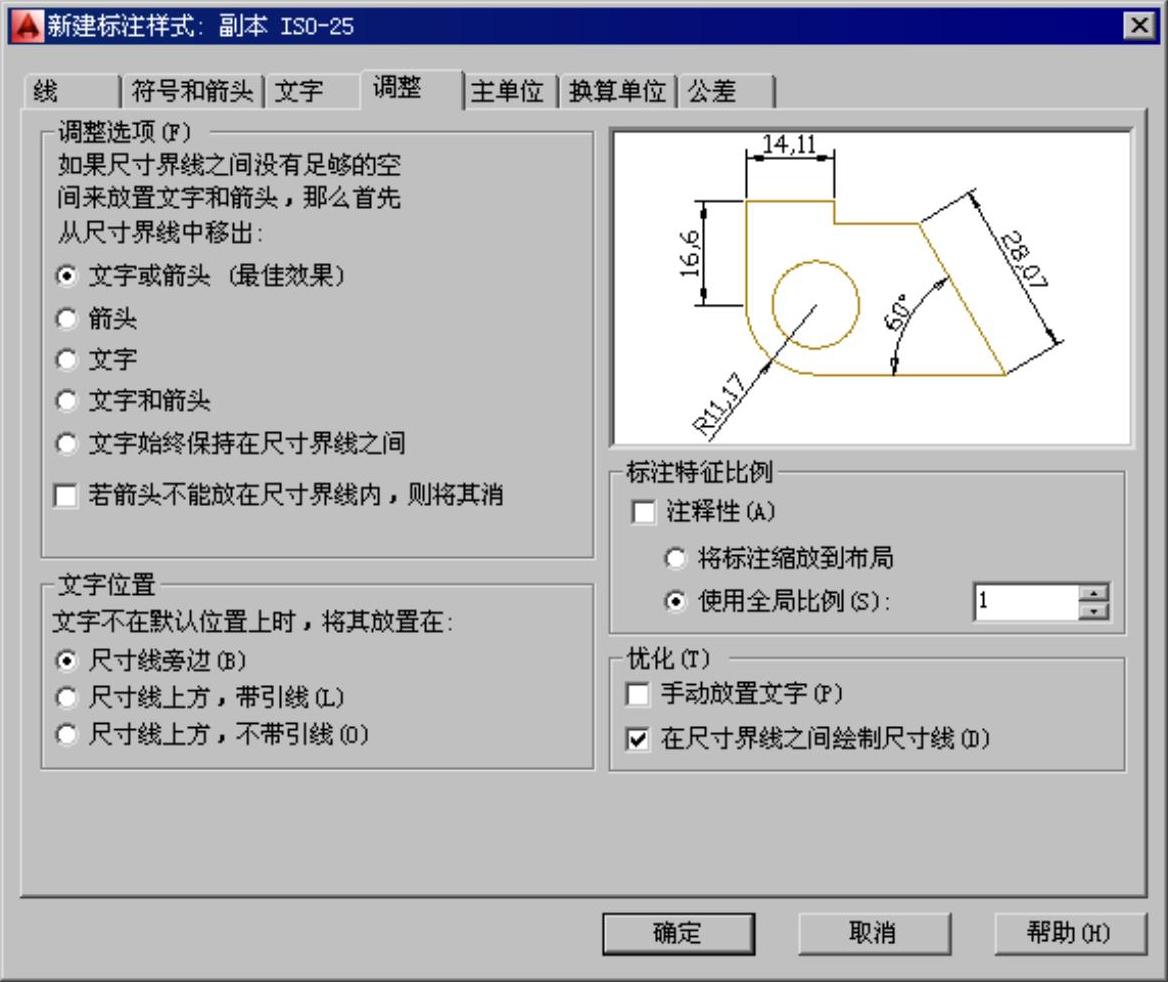
Task: Click the 取消 button
Action: (x=874, y=934)
